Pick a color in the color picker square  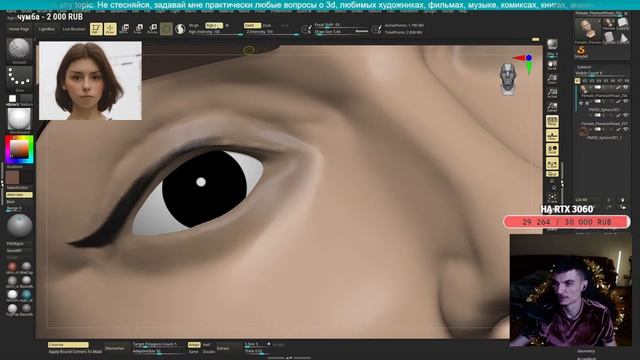coord(19,149)
